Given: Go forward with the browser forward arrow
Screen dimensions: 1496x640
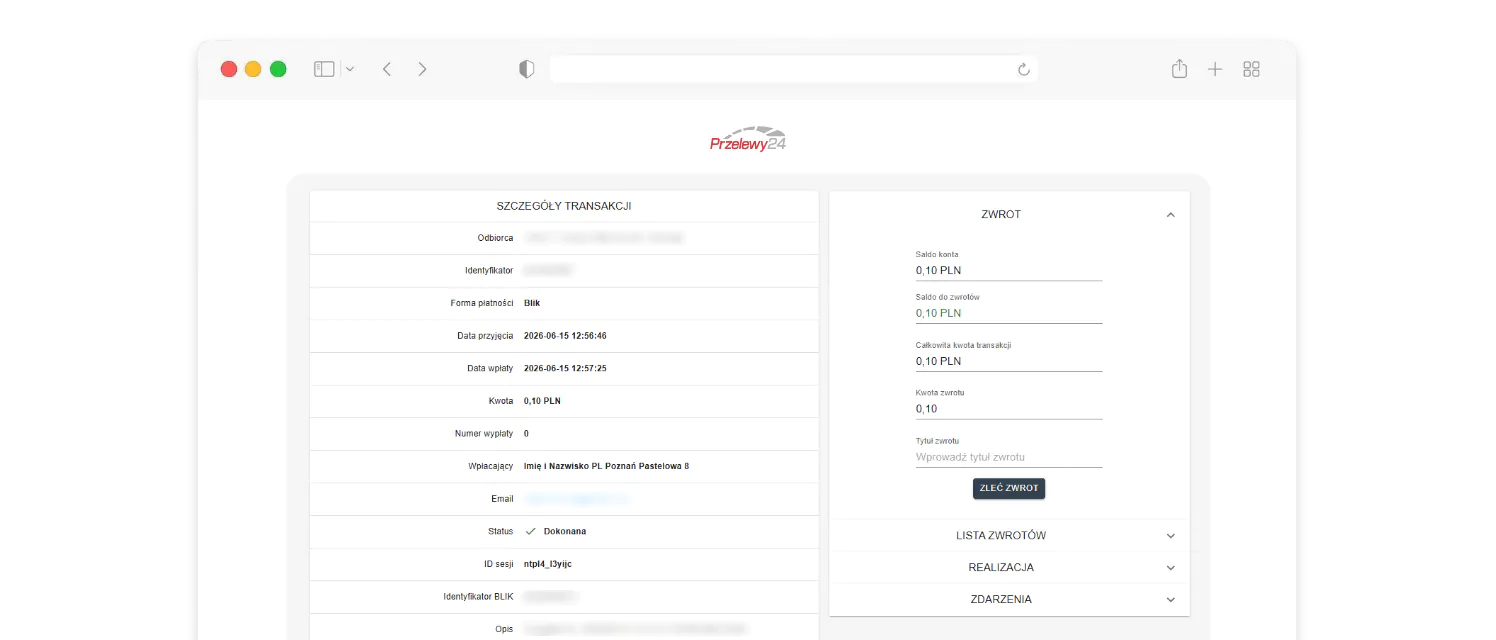Looking at the screenshot, I should tap(422, 69).
